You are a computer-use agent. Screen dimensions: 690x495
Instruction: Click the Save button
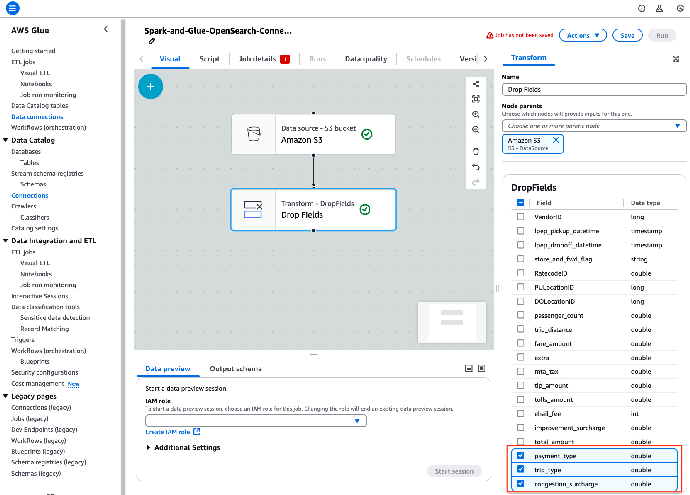(x=626, y=34)
